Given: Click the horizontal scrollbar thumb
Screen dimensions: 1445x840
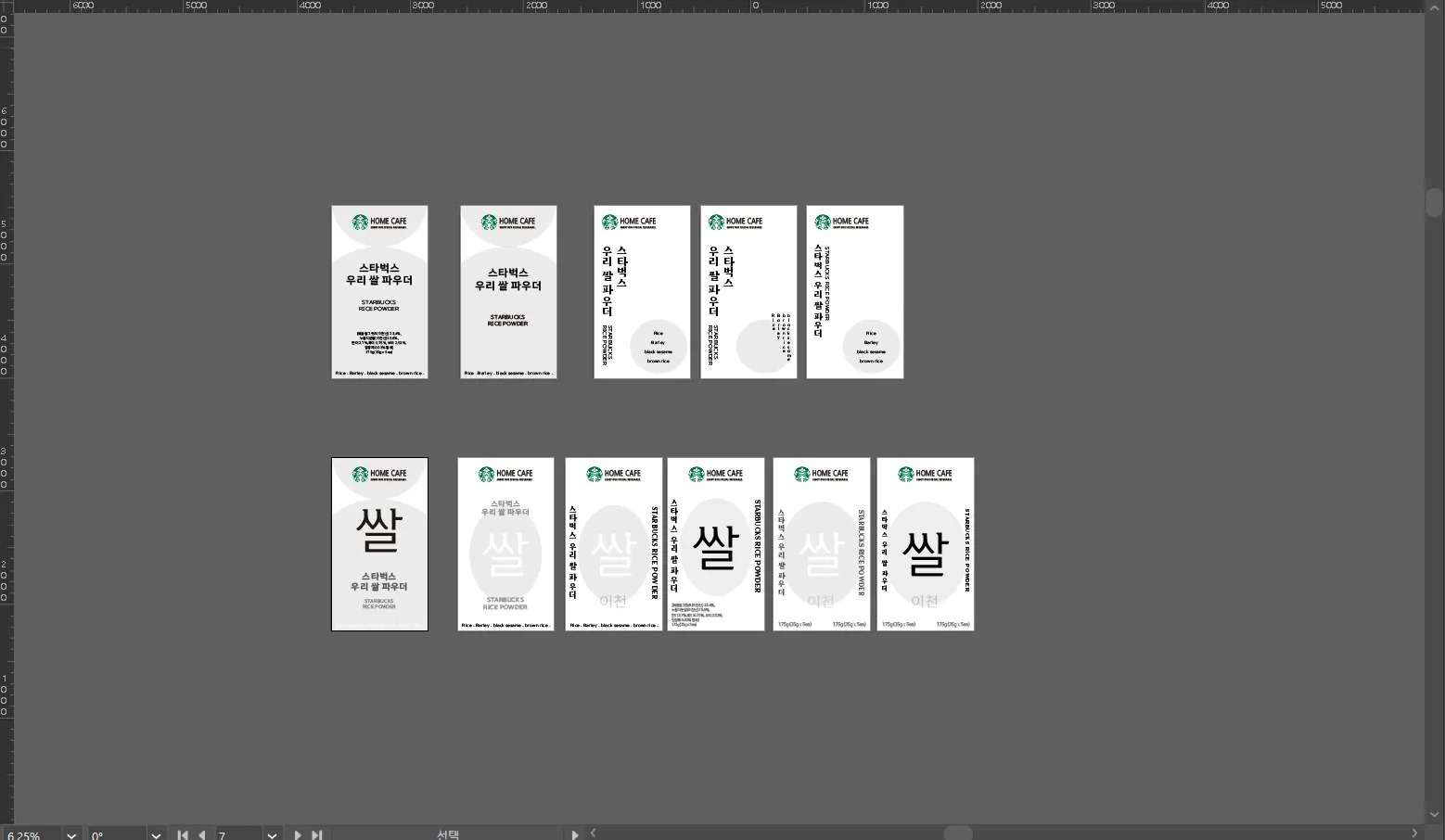Looking at the screenshot, I should (958, 833).
